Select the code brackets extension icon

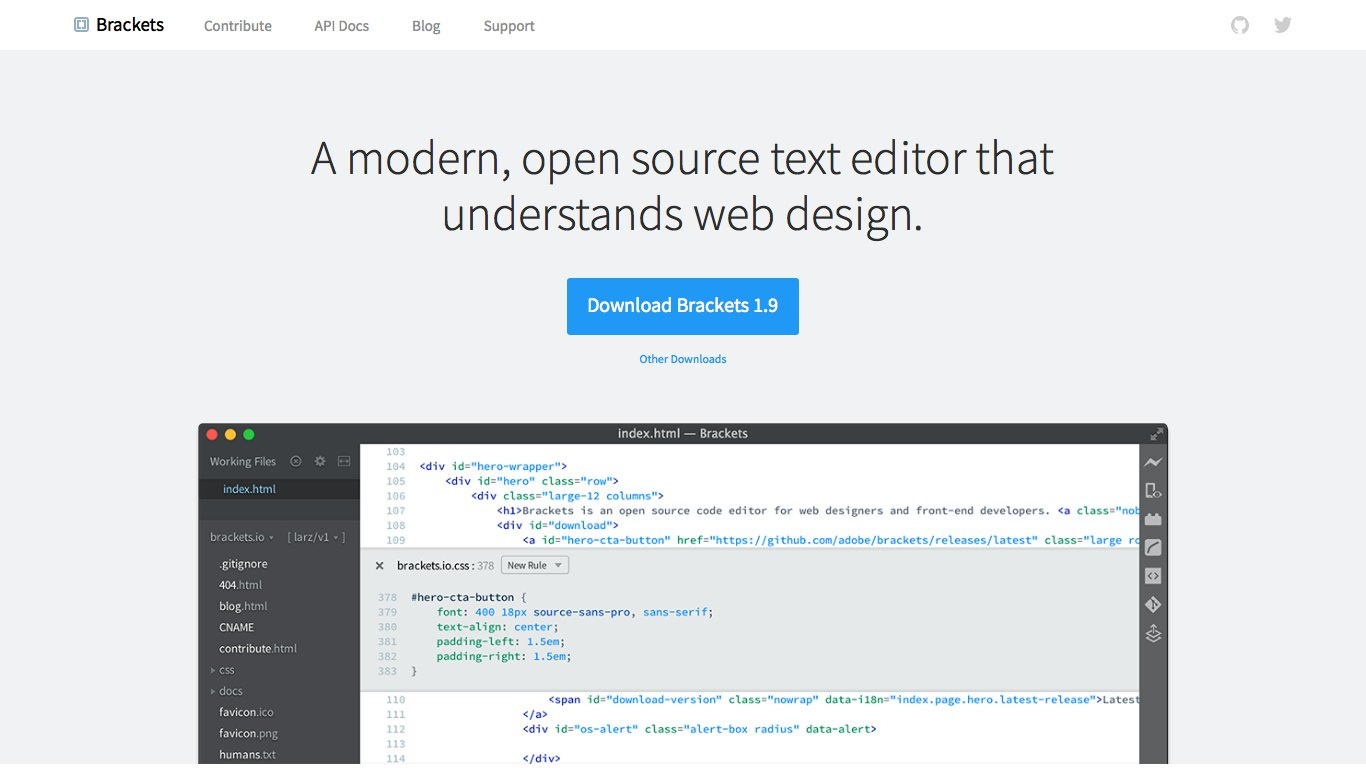(1153, 575)
